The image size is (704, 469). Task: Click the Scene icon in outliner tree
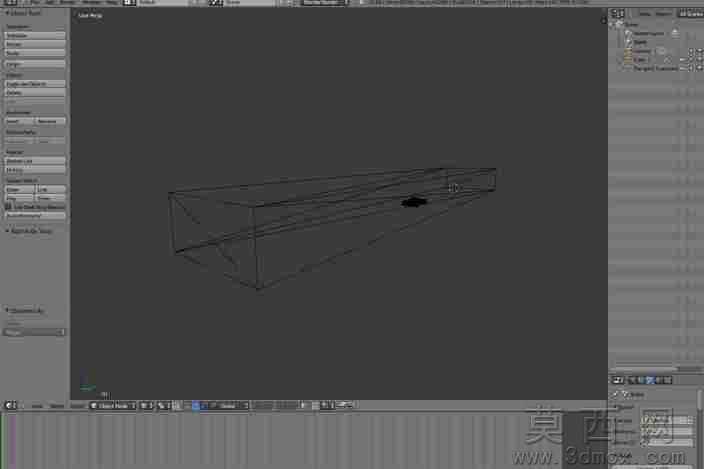click(x=621, y=25)
